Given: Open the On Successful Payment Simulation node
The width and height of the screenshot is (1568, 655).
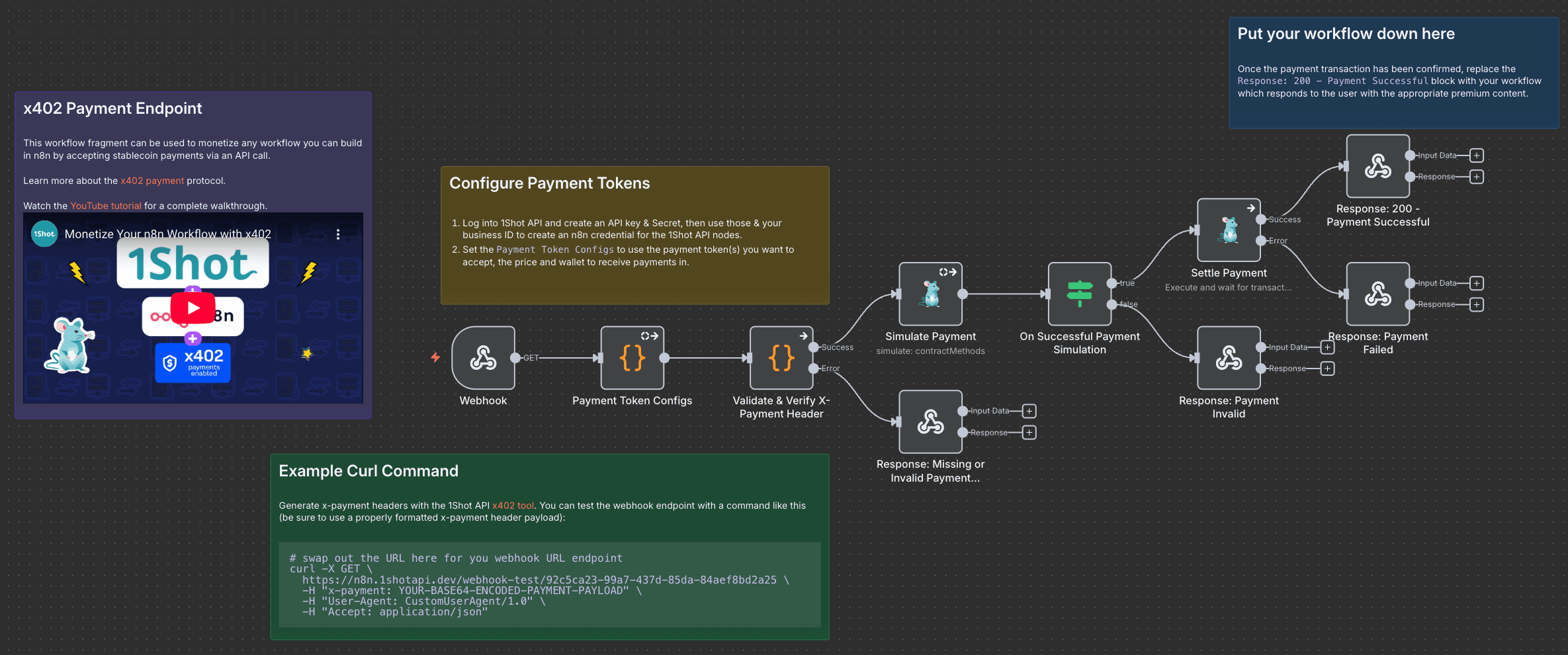Looking at the screenshot, I should (x=1079, y=294).
